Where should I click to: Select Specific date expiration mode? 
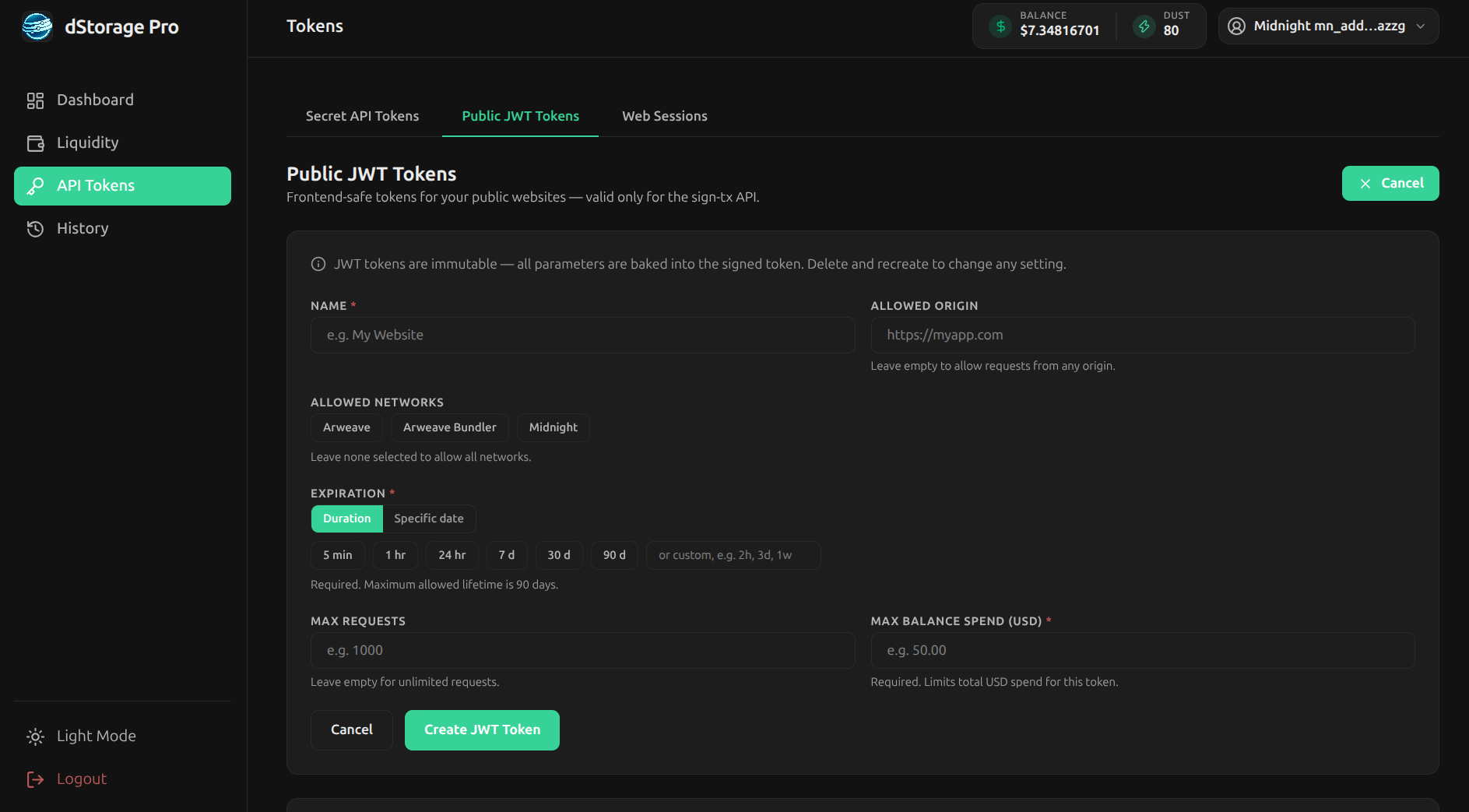pos(429,518)
